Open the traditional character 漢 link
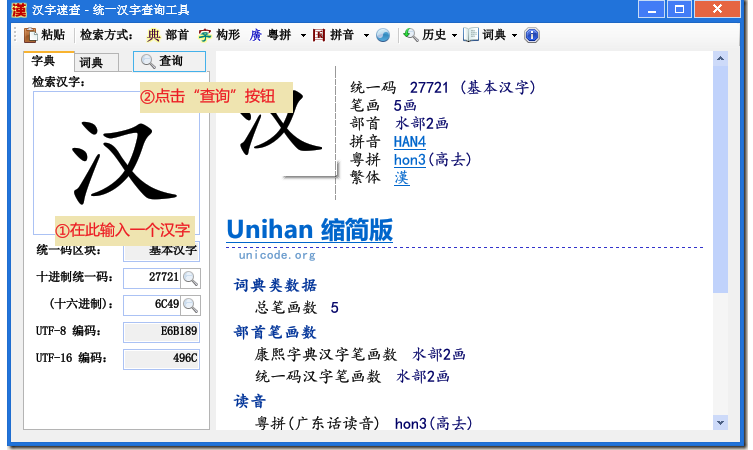The image size is (753, 450). click(x=401, y=178)
